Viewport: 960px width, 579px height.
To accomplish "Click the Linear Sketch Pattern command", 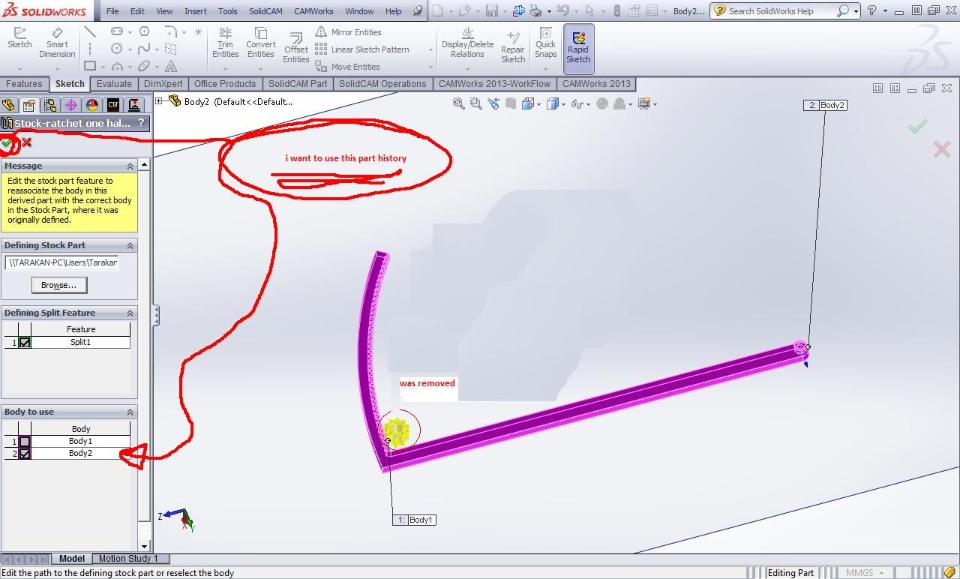I will (362, 50).
